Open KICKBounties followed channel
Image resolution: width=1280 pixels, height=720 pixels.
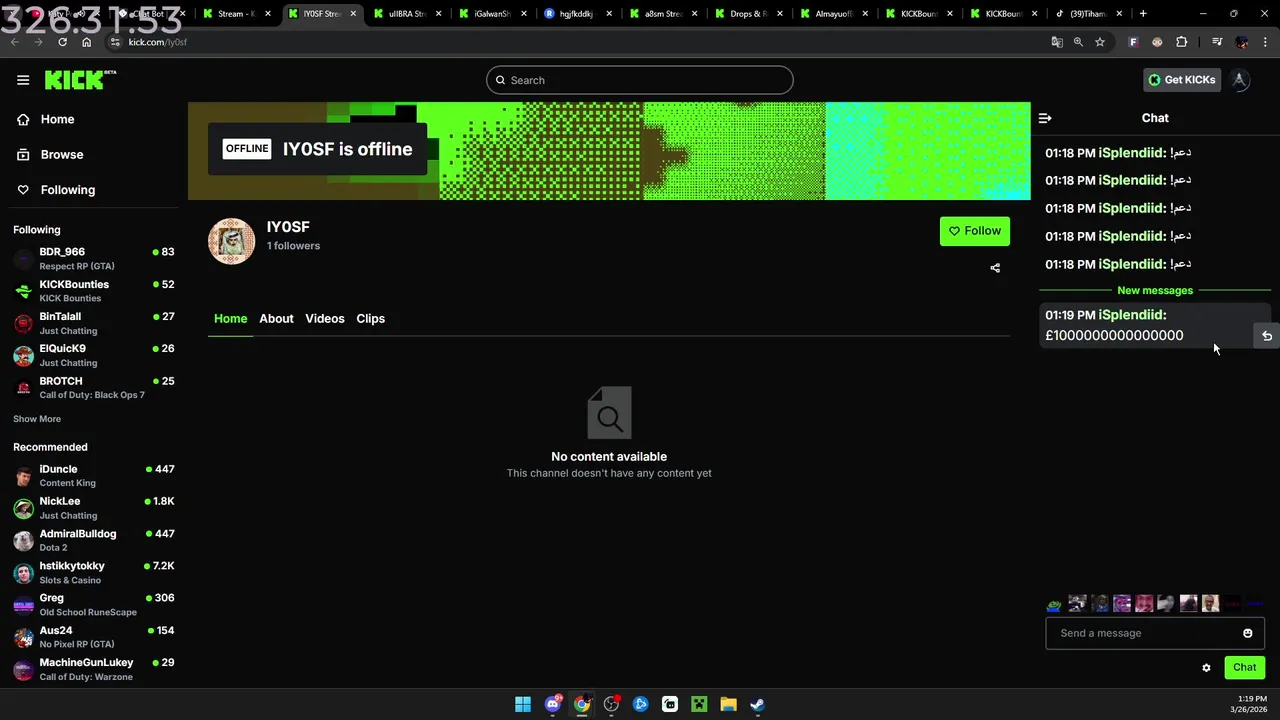click(x=93, y=291)
